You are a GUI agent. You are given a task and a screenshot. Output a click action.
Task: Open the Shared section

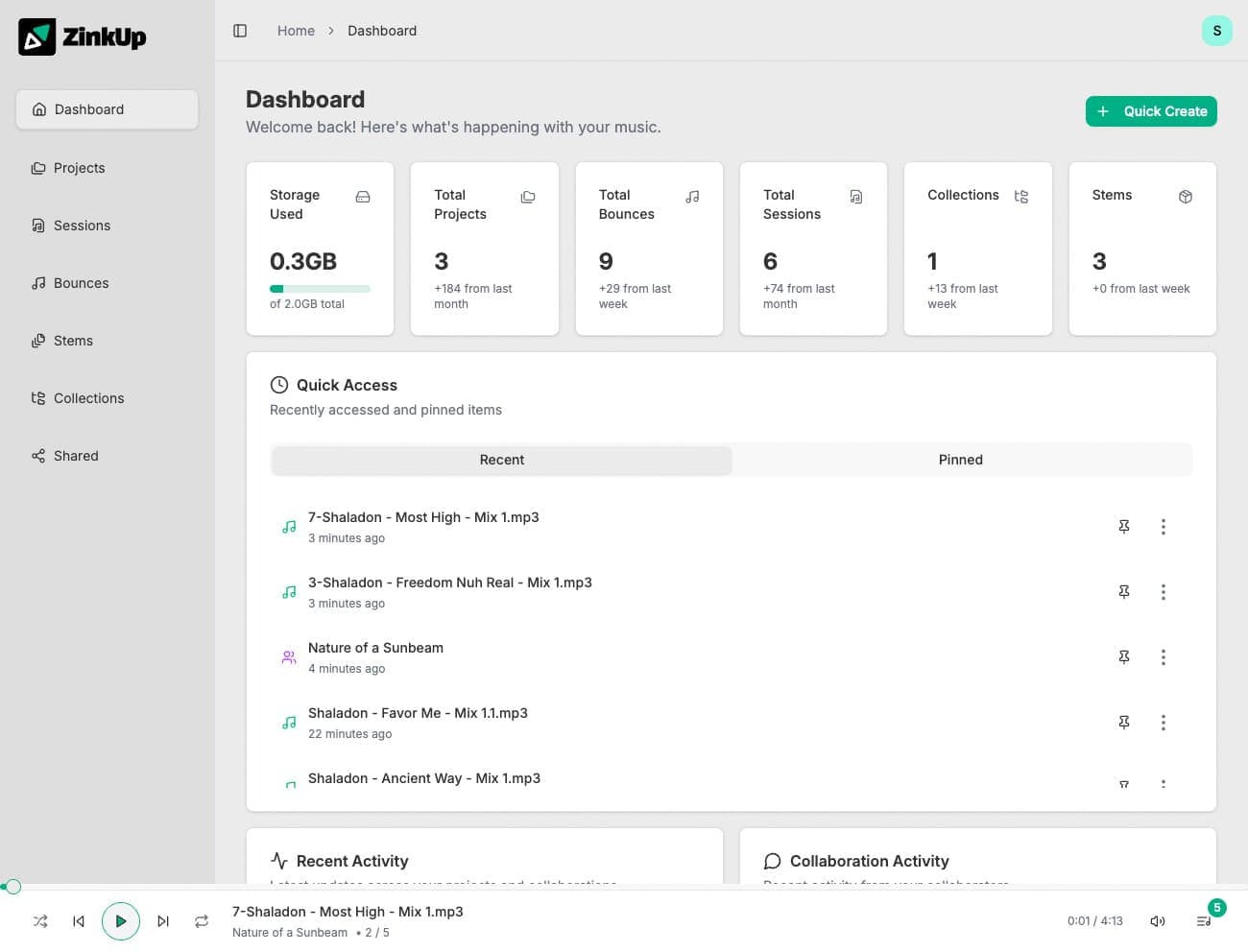pyautogui.click(x=76, y=456)
